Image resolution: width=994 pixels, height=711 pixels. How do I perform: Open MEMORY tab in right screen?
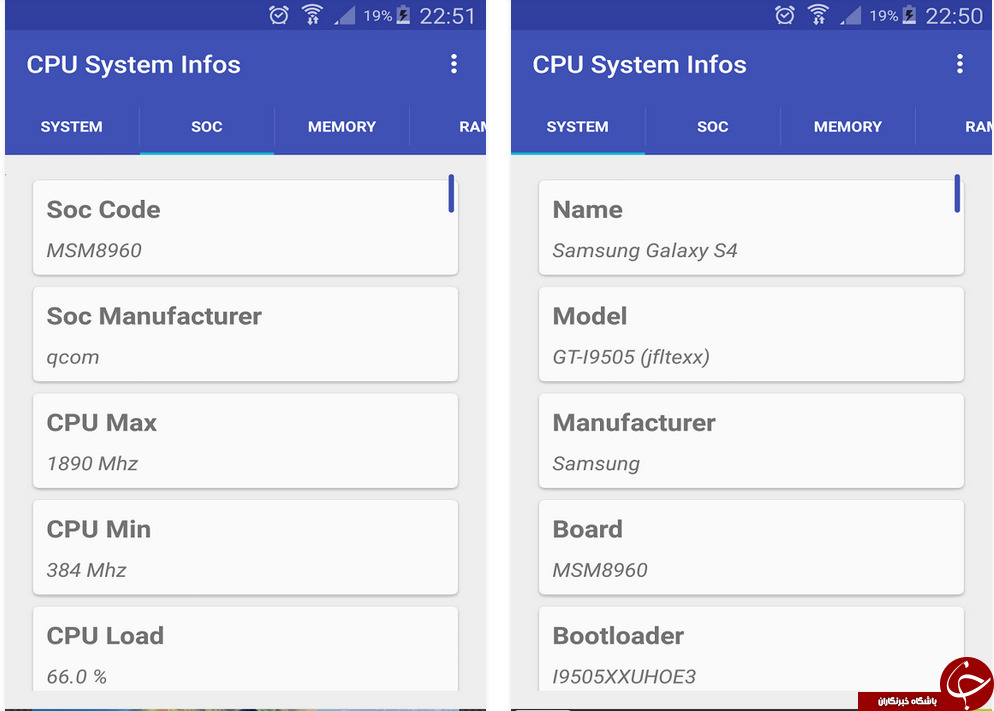click(848, 127)
